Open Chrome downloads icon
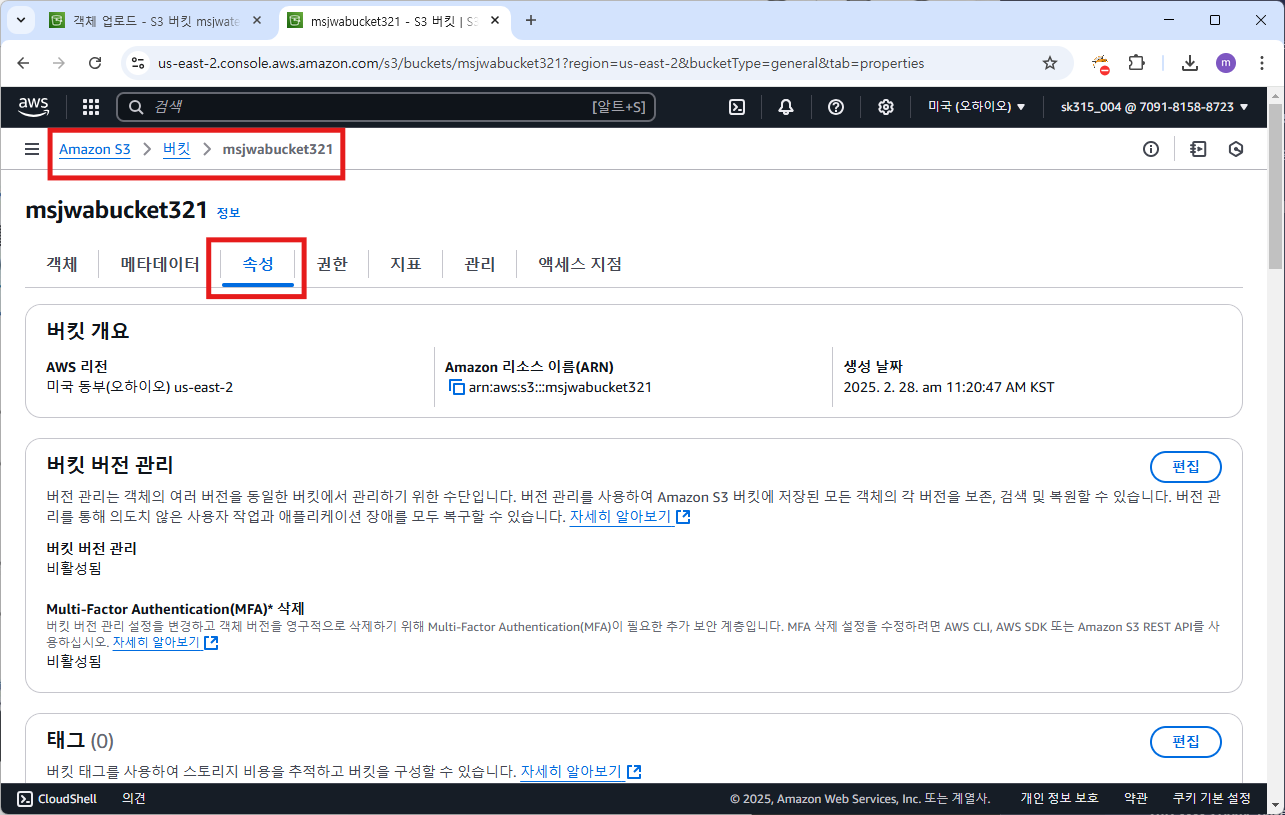 pos(1190,63)
